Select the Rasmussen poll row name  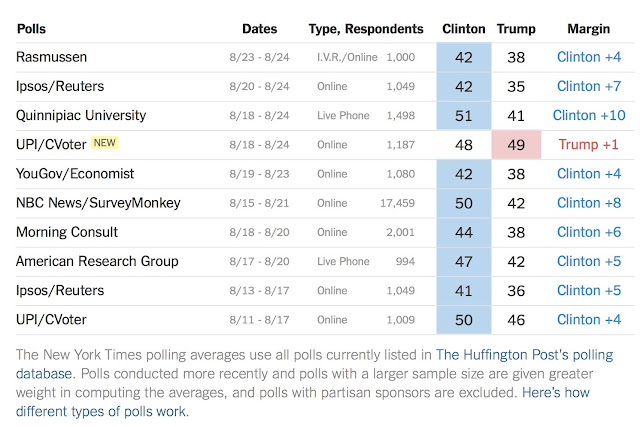click(x=53, y=58)
